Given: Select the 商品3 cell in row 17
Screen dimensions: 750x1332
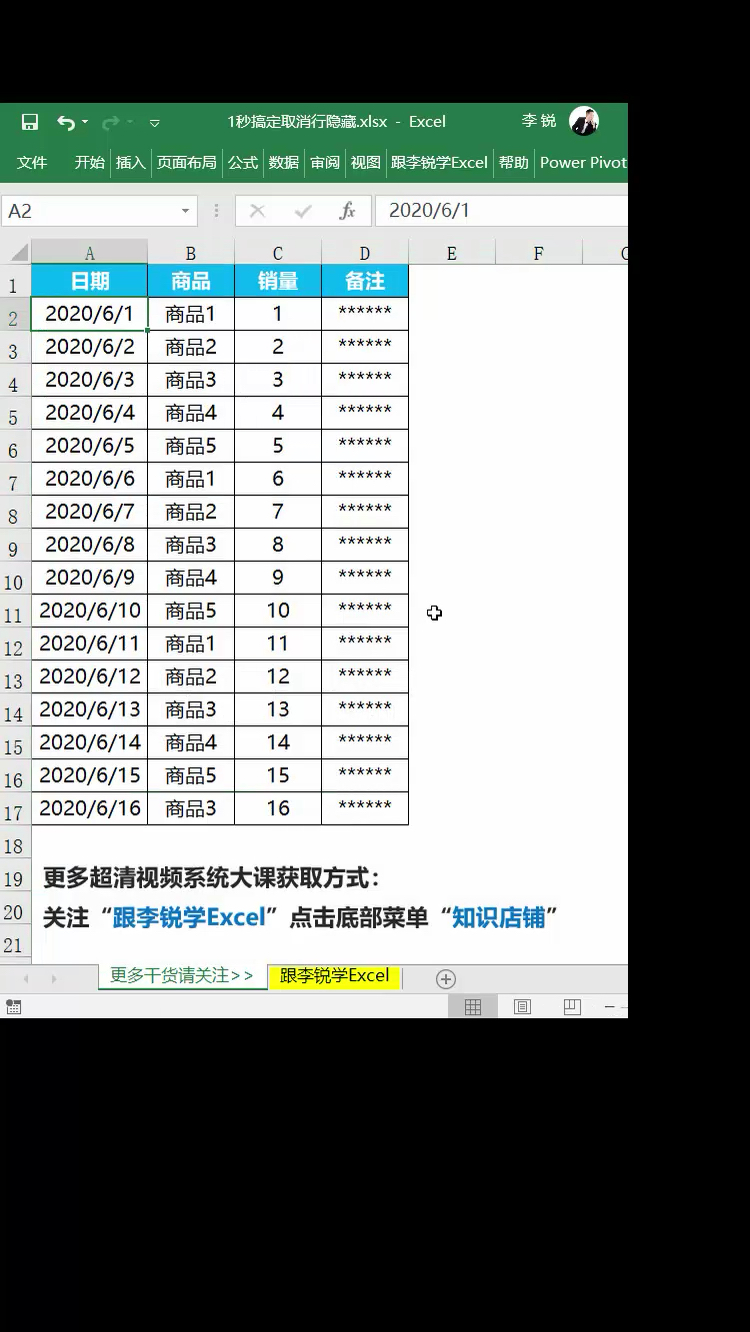Looking at the screenshot, I should pos(191,808).
